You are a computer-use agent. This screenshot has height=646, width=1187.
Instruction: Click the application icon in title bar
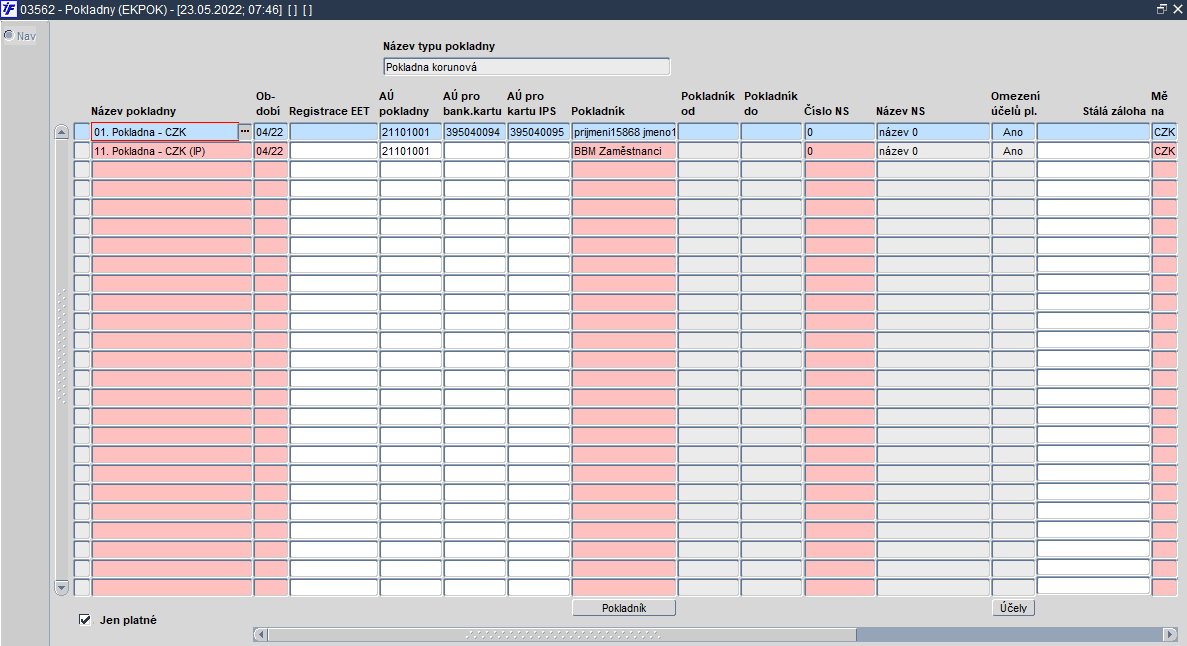pyautogui.click(x=8, y=9)
